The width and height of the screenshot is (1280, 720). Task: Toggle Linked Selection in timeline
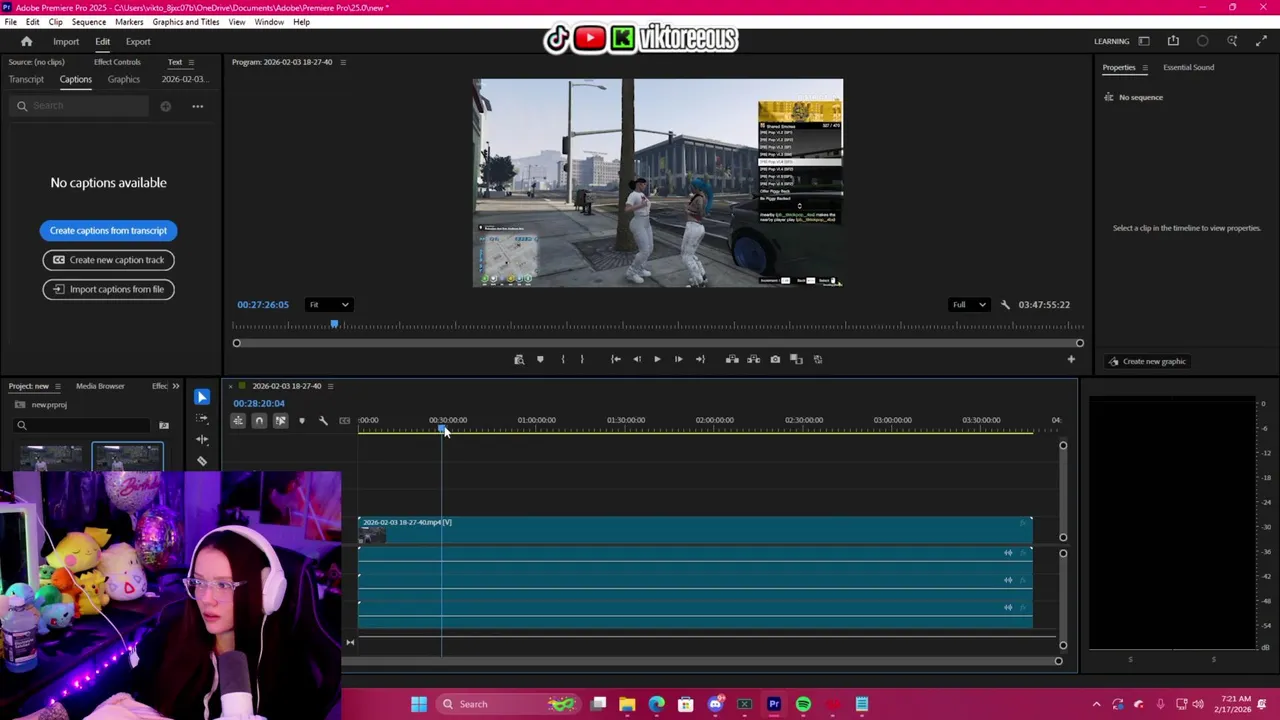pyautogui.click(x=280, y=421)
